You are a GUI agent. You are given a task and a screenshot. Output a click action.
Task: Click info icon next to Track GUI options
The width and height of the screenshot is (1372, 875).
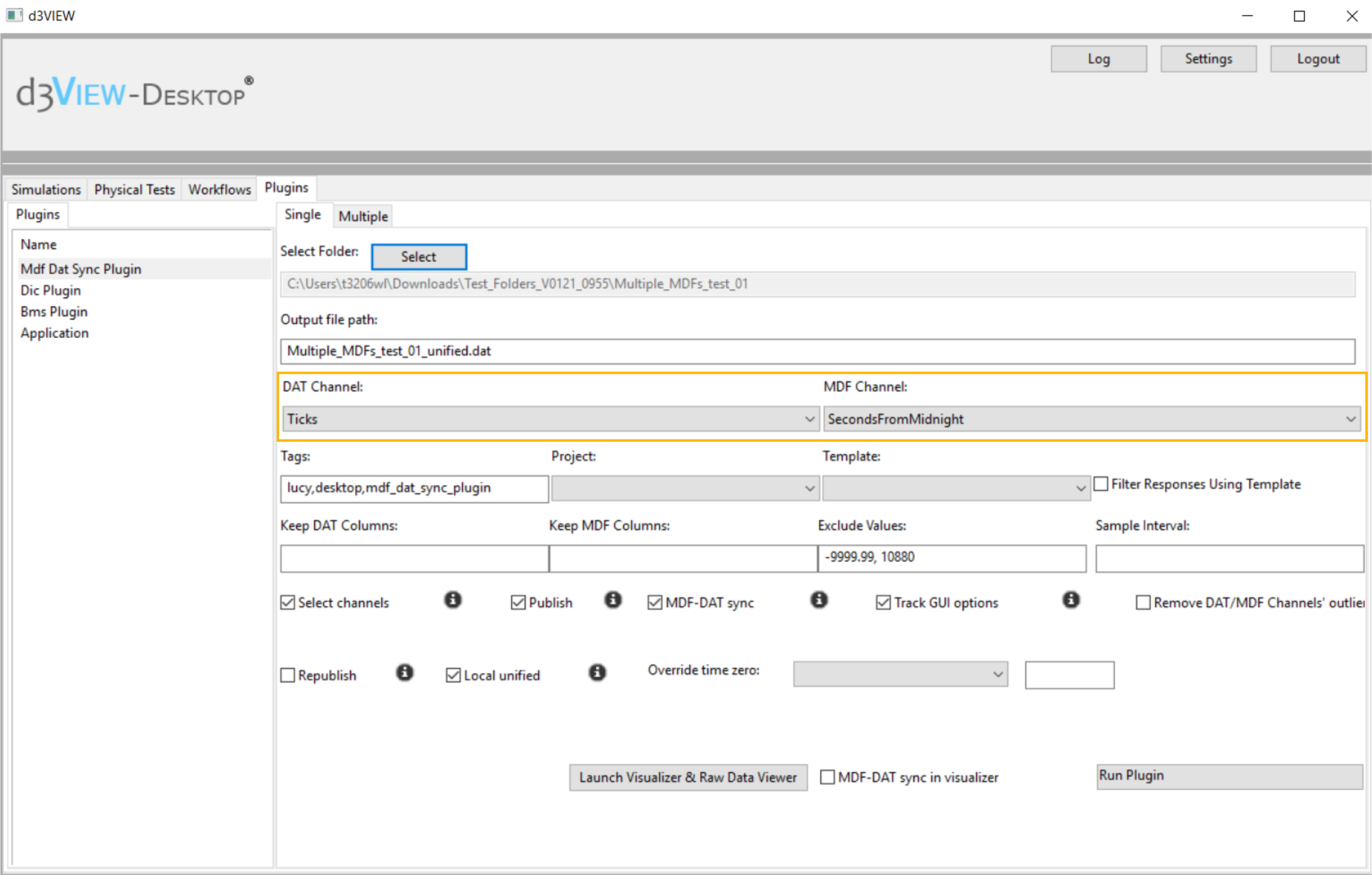point(1071,600)
